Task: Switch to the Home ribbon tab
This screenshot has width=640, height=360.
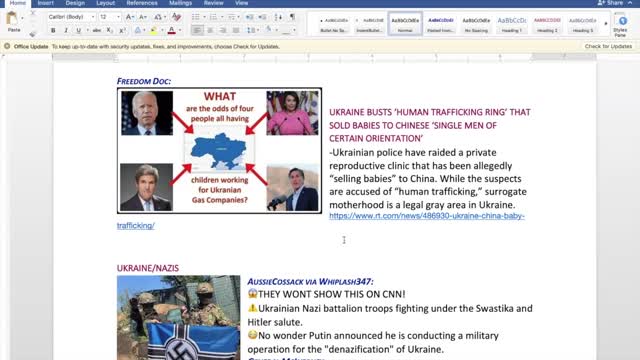Action: pyautogui.click(x=18, y=3)
